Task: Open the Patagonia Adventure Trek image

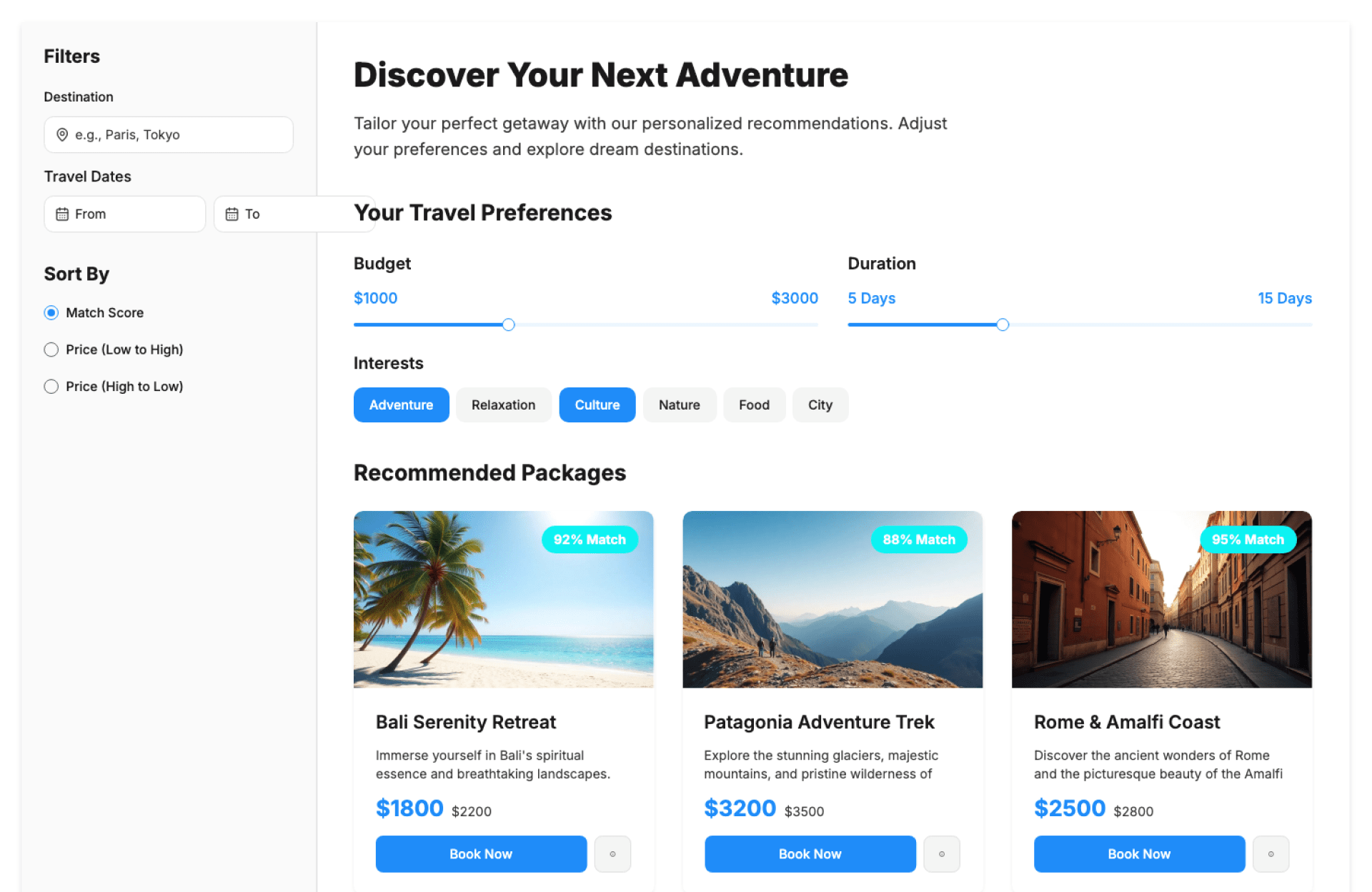Action: coord(832,599)
